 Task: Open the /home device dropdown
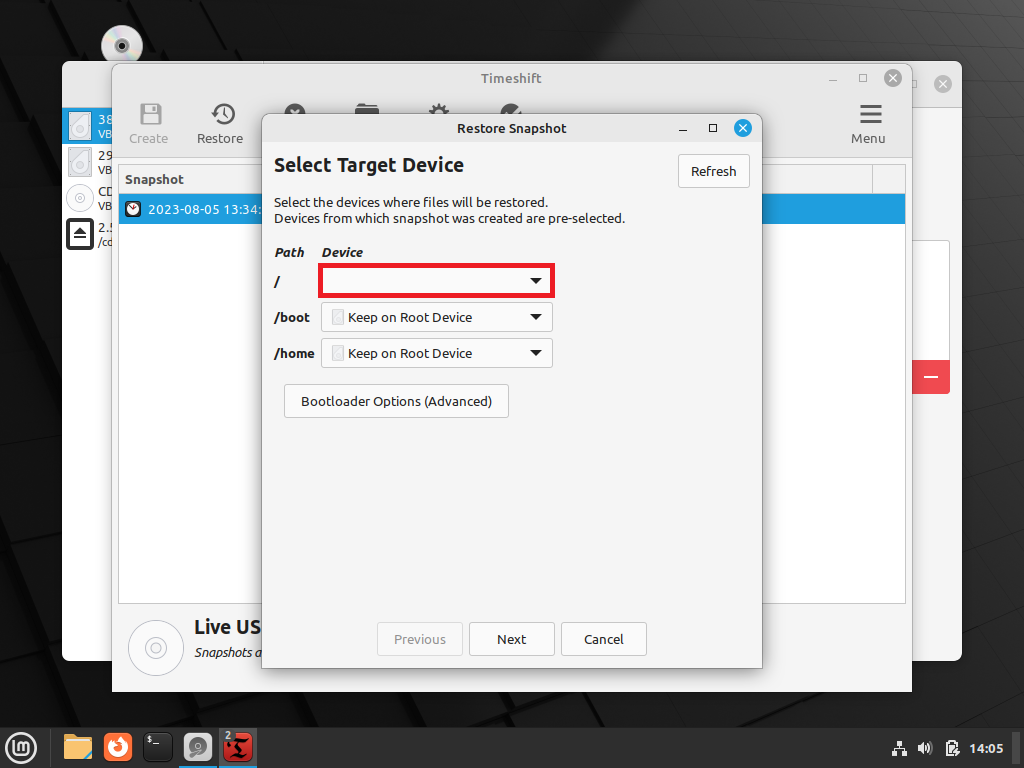[x=436, y=353]
